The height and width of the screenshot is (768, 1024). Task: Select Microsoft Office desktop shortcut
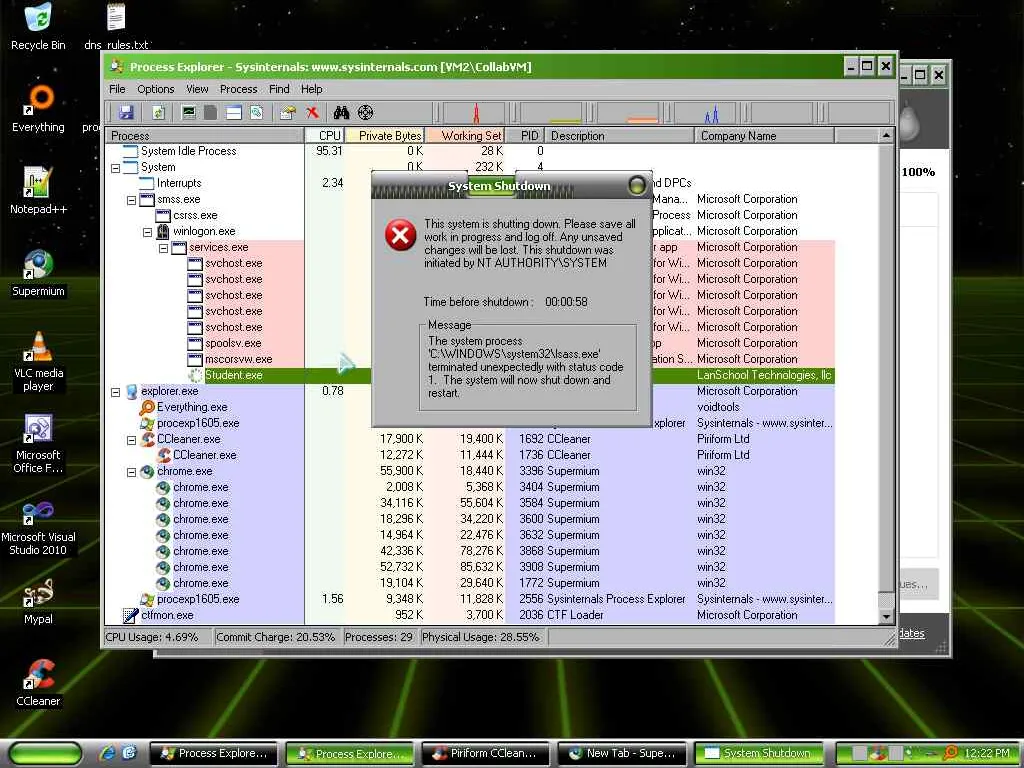(38, 443)
